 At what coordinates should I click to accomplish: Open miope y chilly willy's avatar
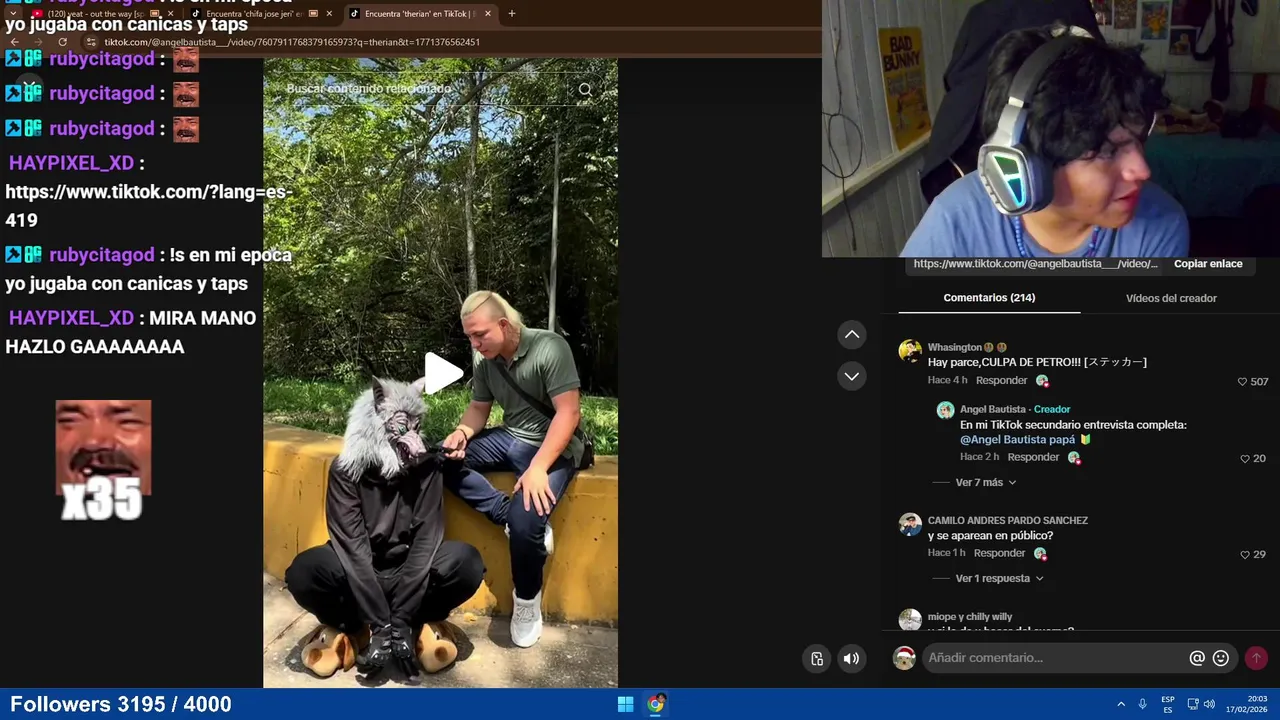click(x=910, y=620)
